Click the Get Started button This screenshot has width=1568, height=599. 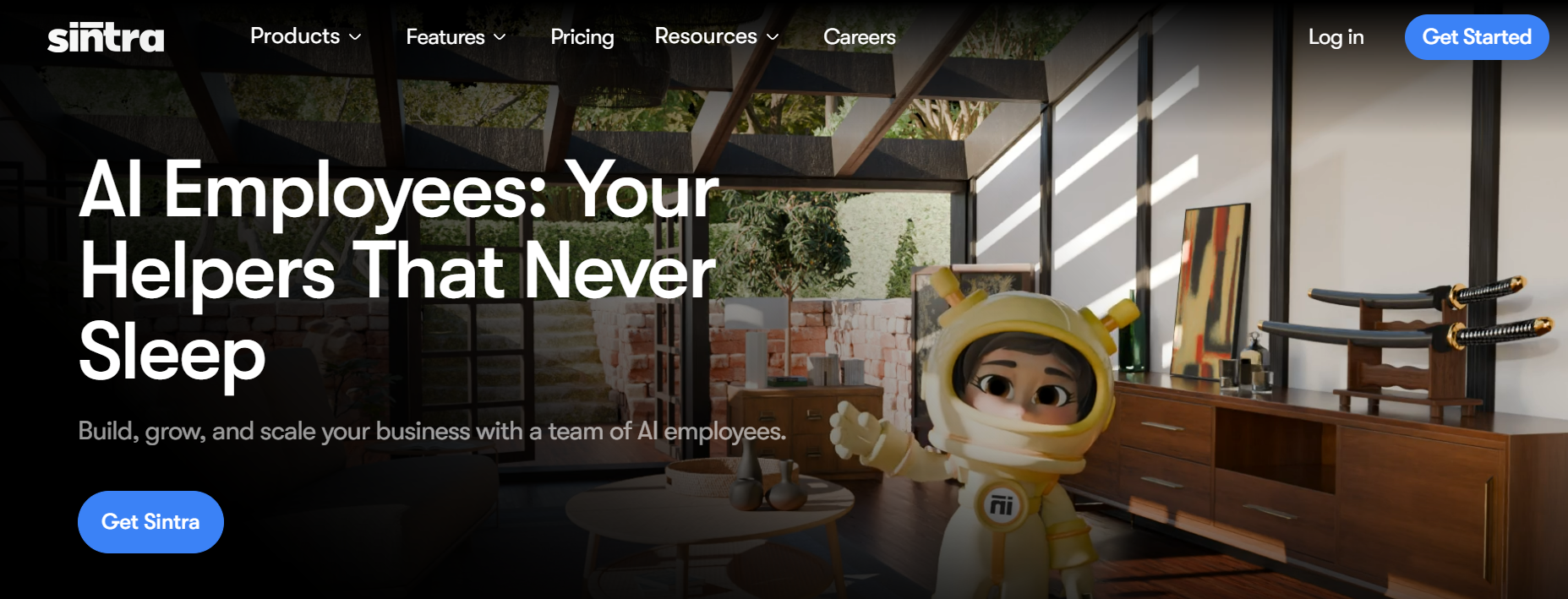1476,37
